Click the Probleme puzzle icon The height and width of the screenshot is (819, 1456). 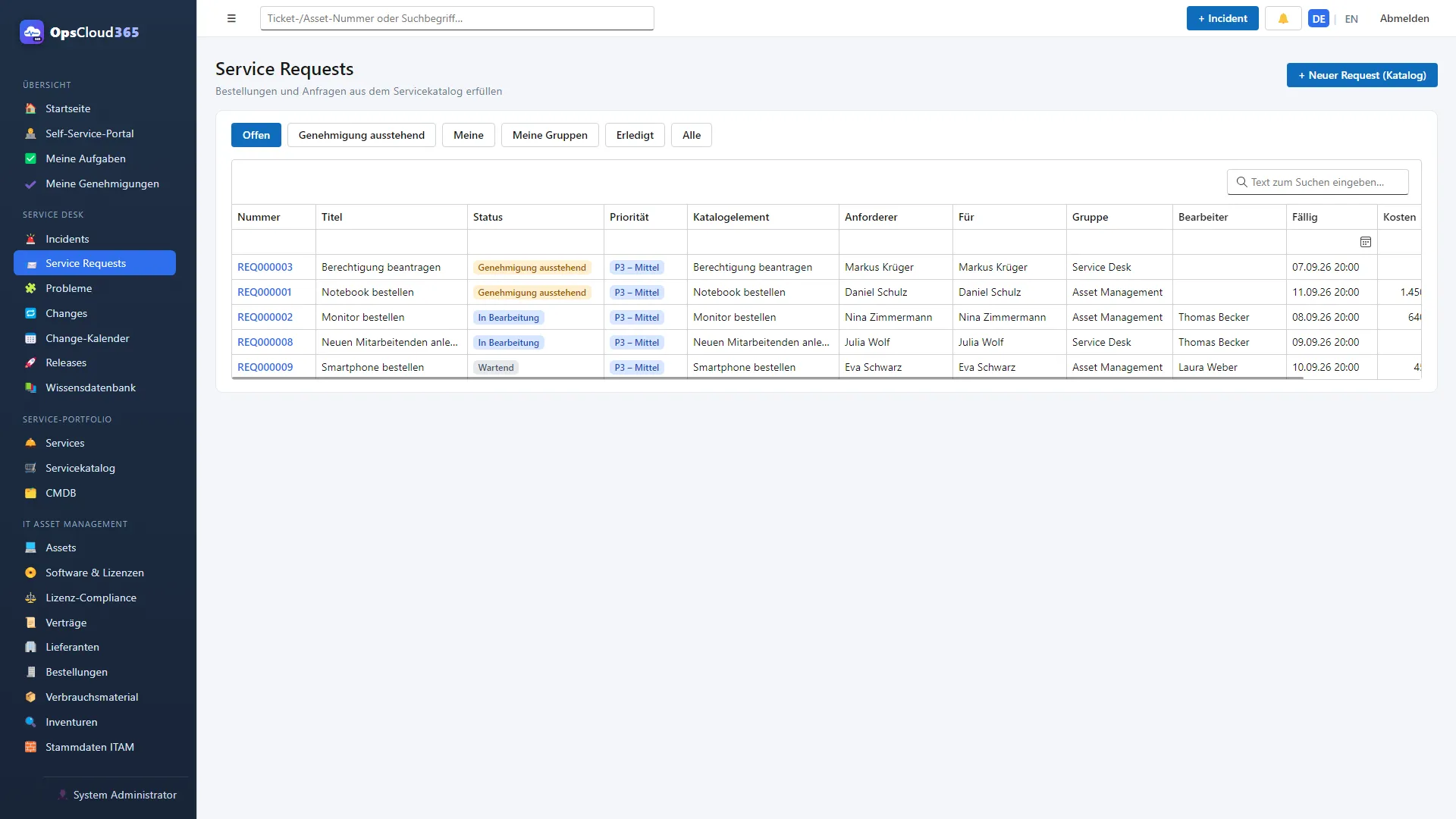[30, 288]
